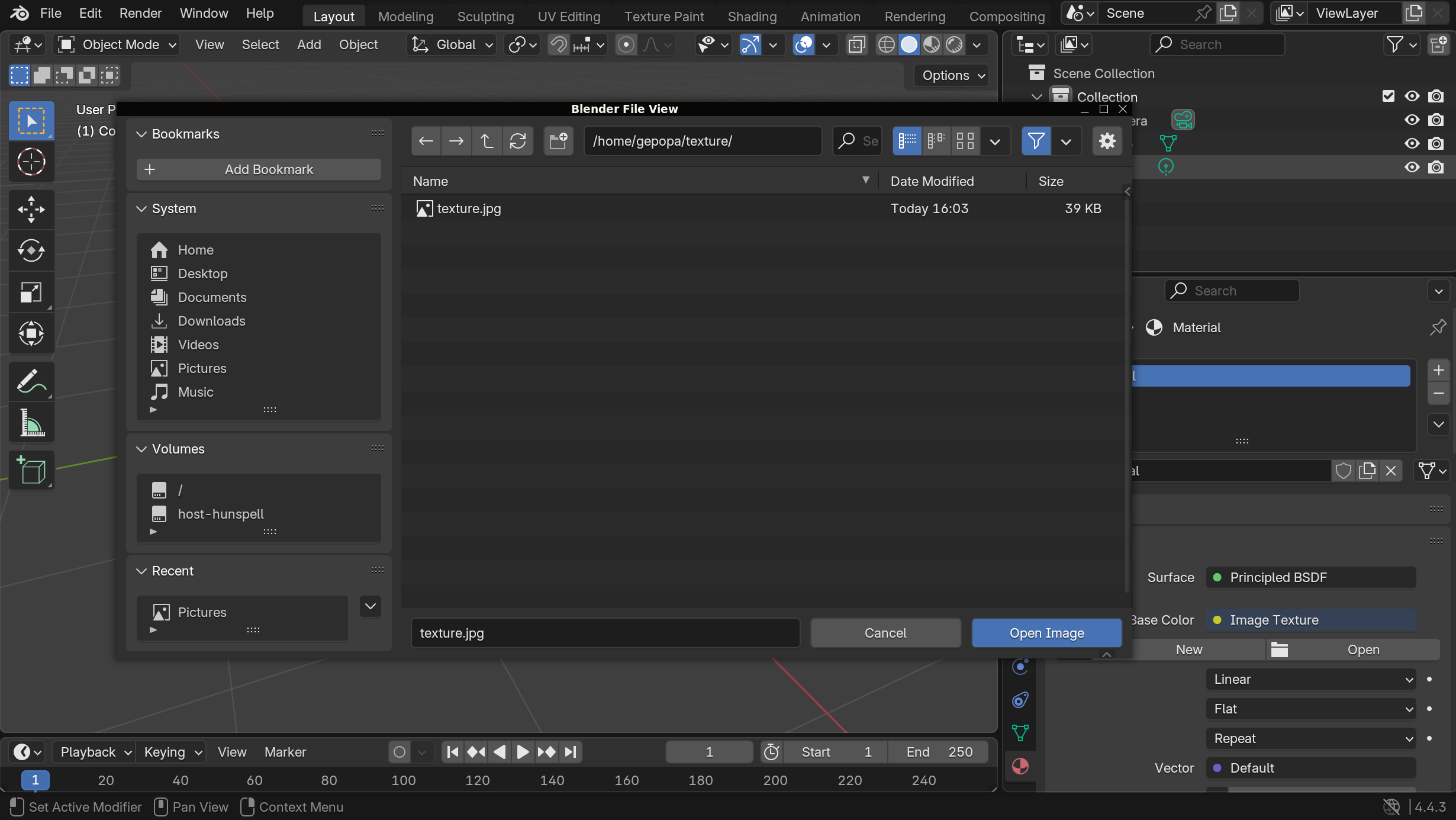Open the Render menu
1456x820 pixels.
click(x=140, y=13)
